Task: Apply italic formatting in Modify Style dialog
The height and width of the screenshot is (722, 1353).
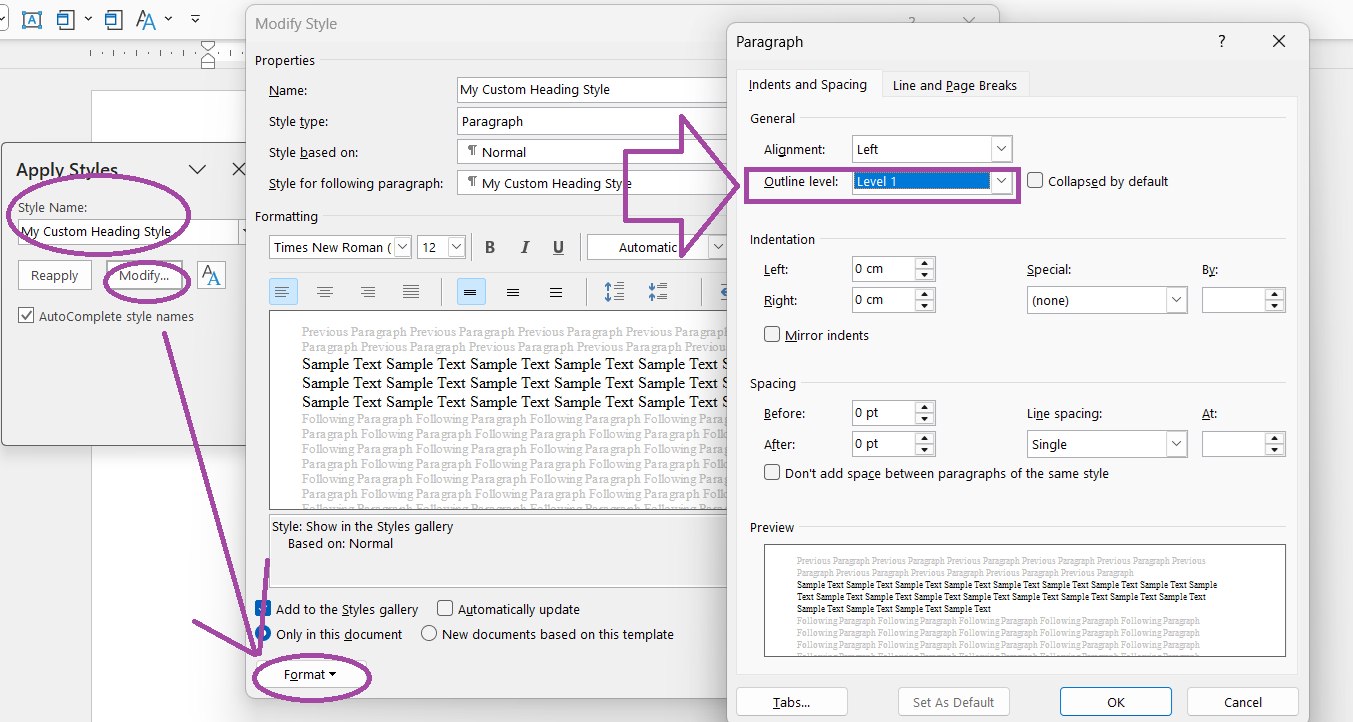Action: pyautogui.click(x=524, y=246)
